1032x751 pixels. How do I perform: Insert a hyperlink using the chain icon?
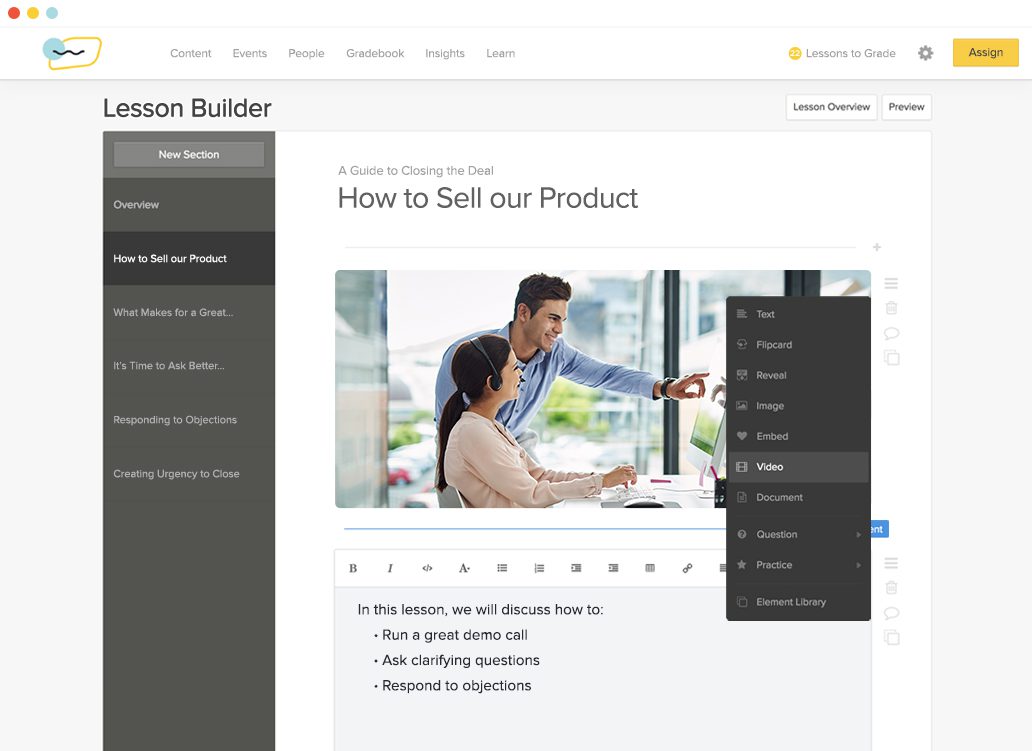point(687,568)
